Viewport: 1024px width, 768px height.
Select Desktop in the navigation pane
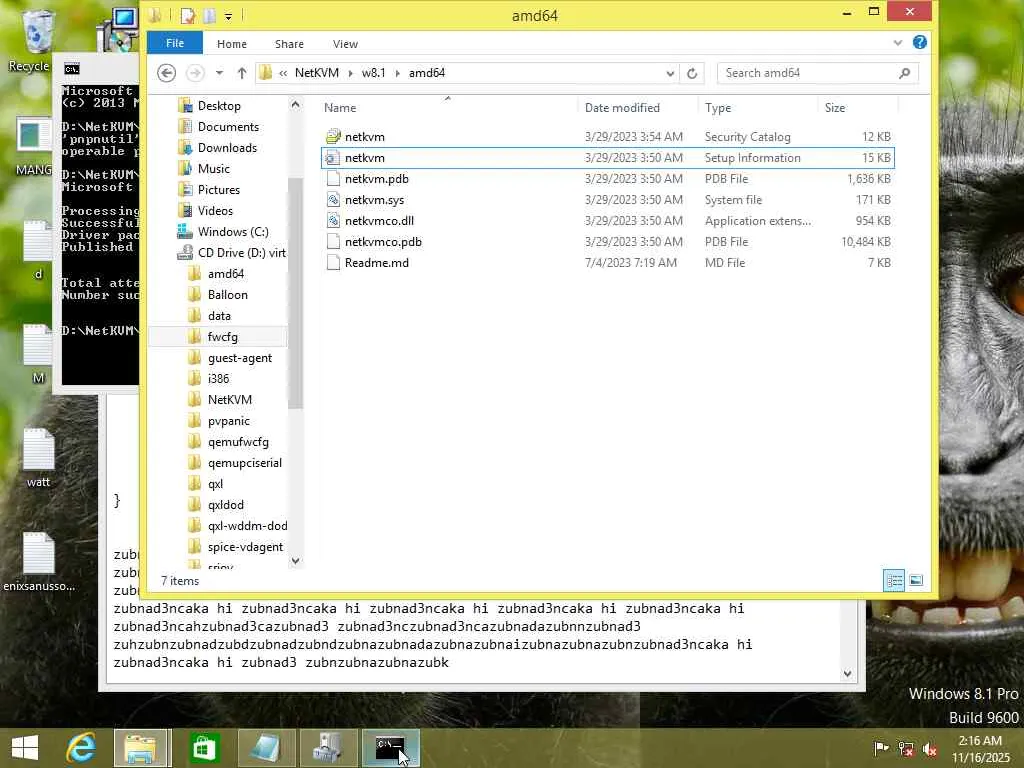[x=219, y=106]
